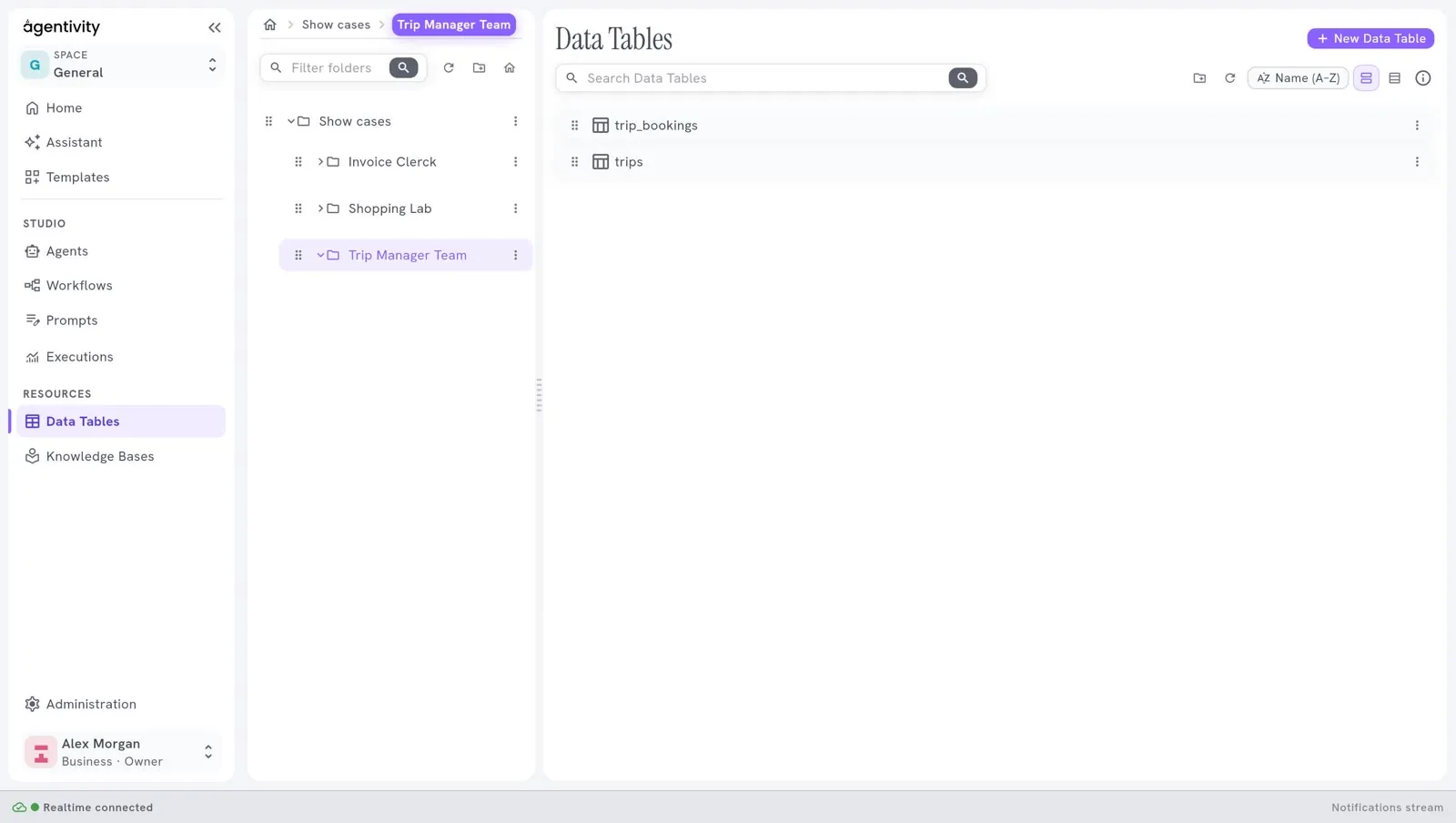Viewport: 1456px width, 823px height.
Task: Add folder icon in Data Tables toolbar
Action: (x=1199, y=78)
